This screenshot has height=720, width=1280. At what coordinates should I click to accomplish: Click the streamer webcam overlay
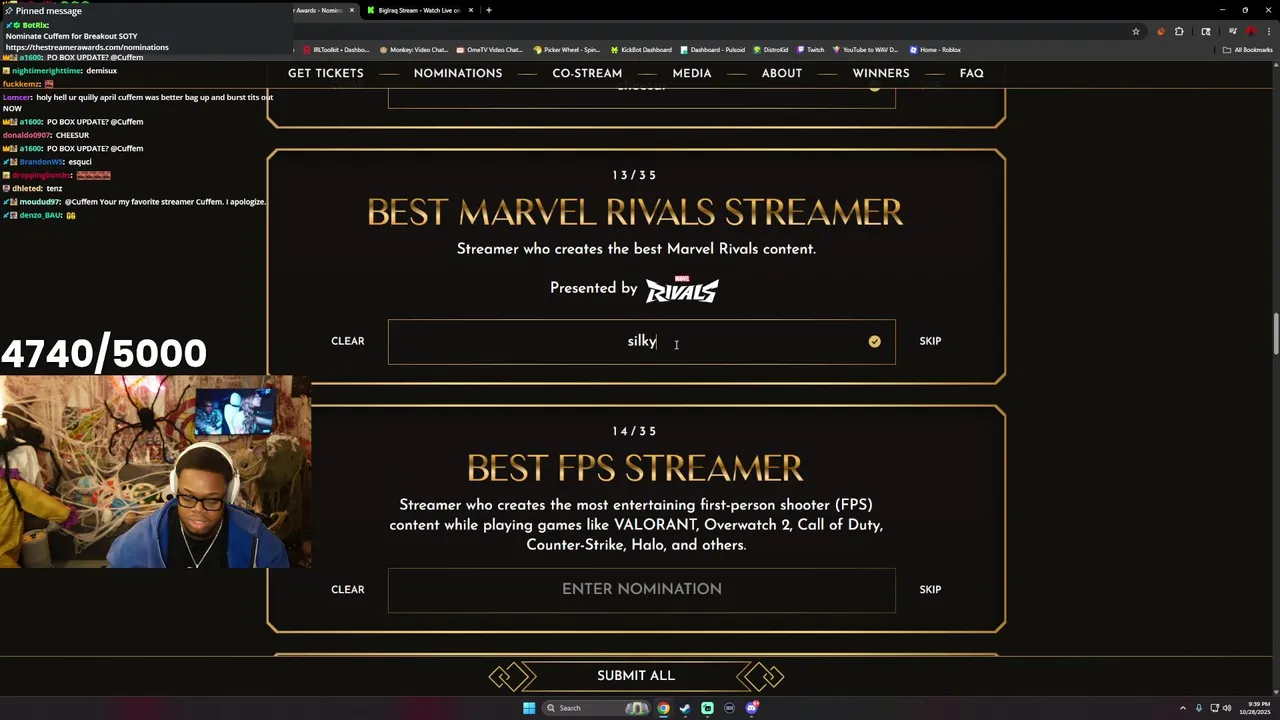click(x=156, y=472)
